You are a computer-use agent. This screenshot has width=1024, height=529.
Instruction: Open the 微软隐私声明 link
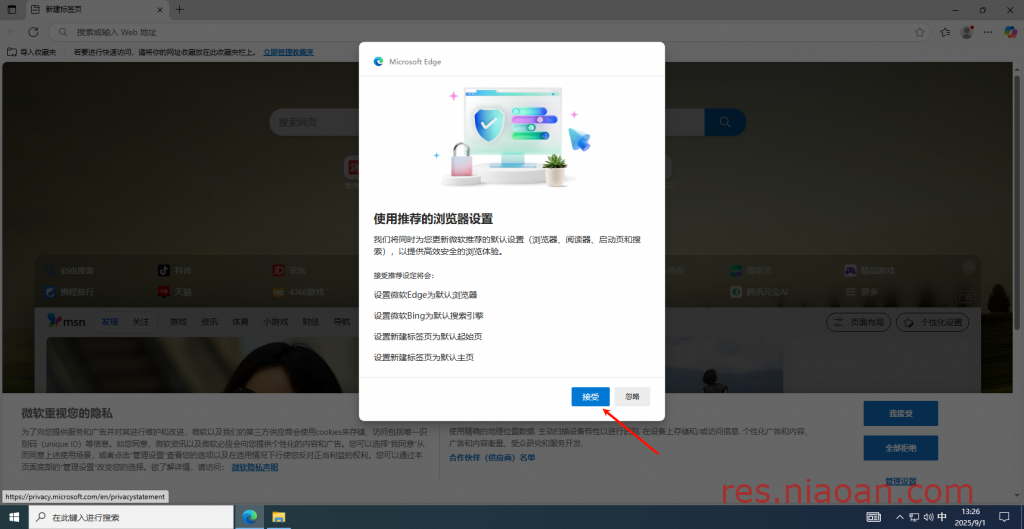(x=255, y=468)
